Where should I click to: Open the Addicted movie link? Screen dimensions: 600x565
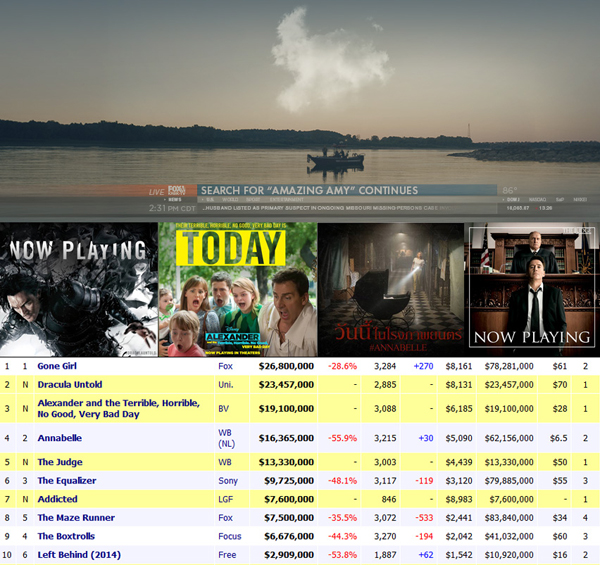coord(57,499)
